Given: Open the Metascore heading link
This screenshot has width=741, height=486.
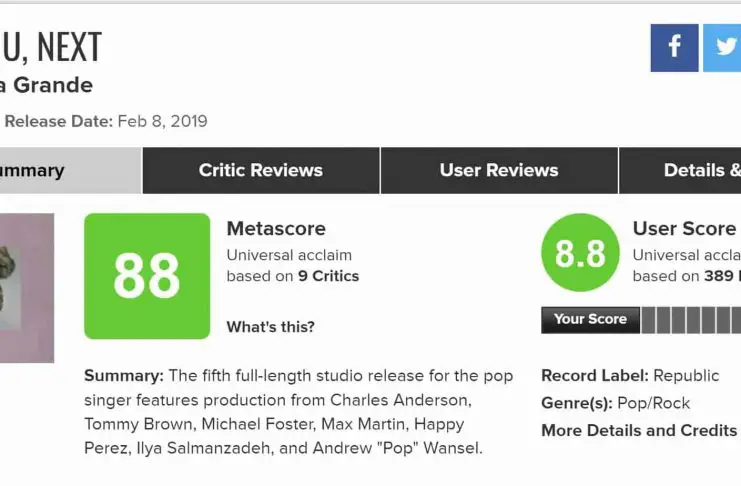Looking at the screenshot, I should [x=276, y=229].
